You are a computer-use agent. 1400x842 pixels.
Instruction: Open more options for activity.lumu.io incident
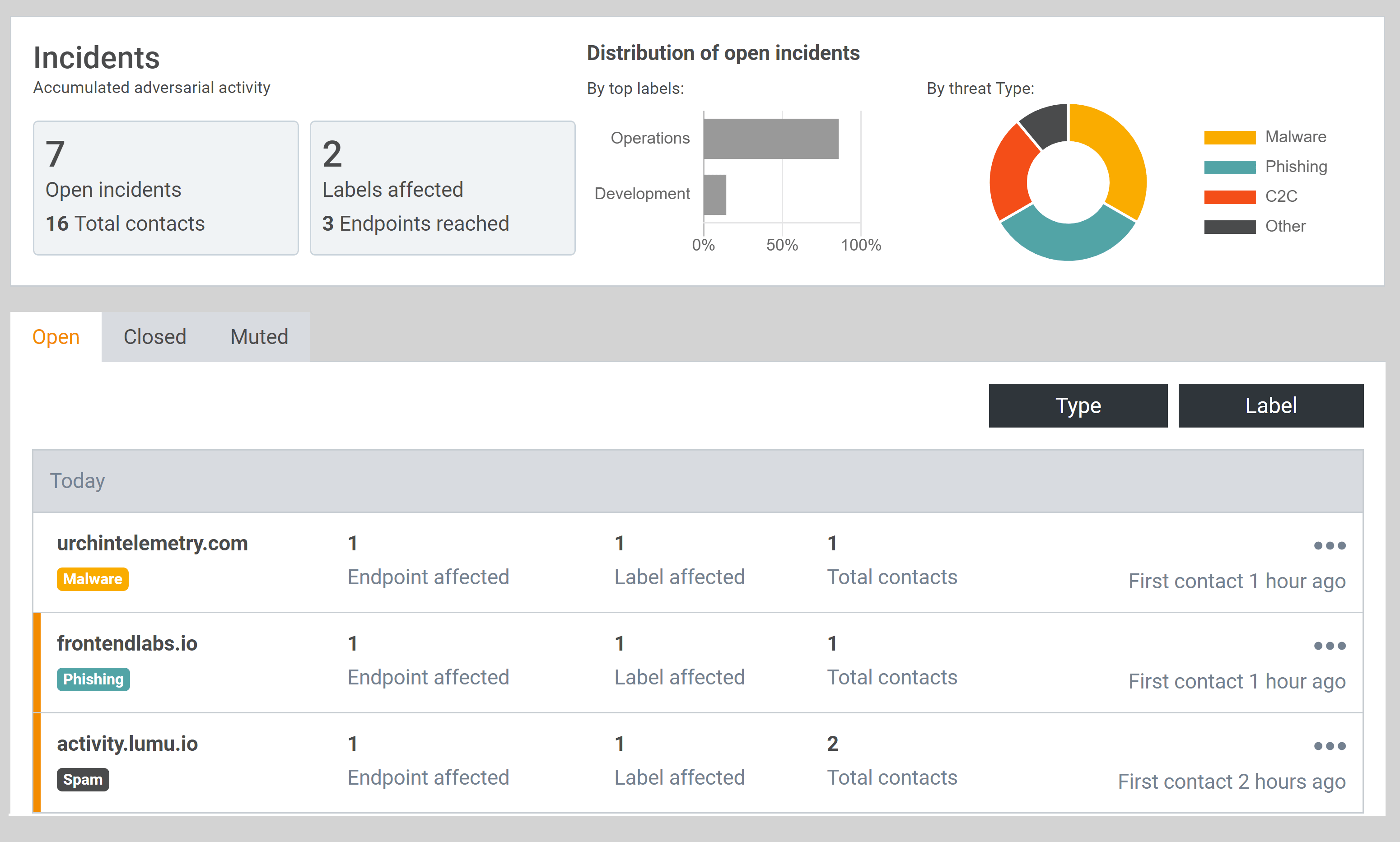1329,746
